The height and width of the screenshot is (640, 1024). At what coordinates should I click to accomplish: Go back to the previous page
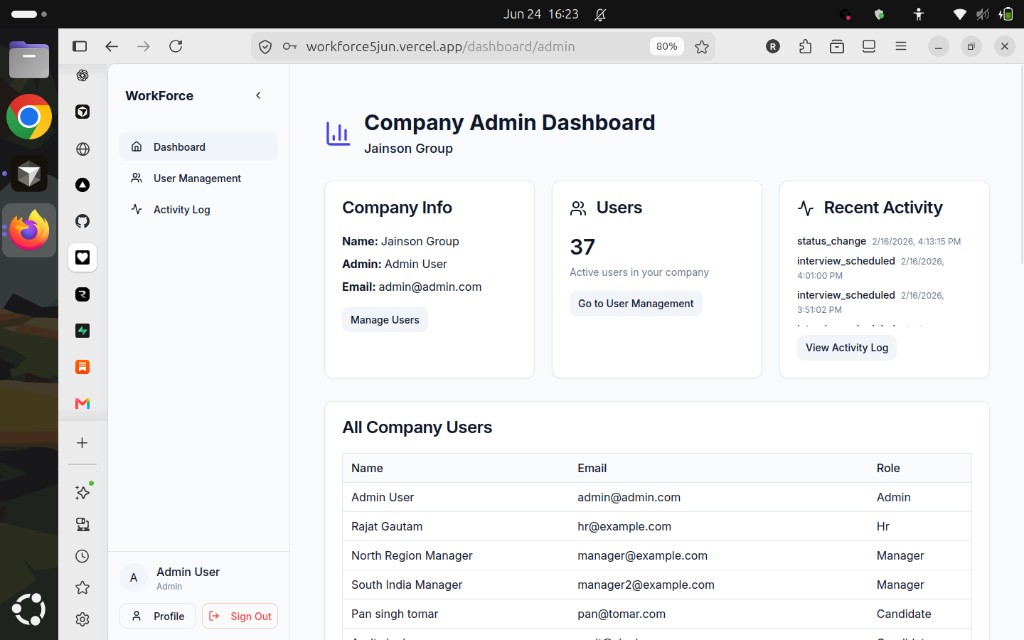(112, 46)
